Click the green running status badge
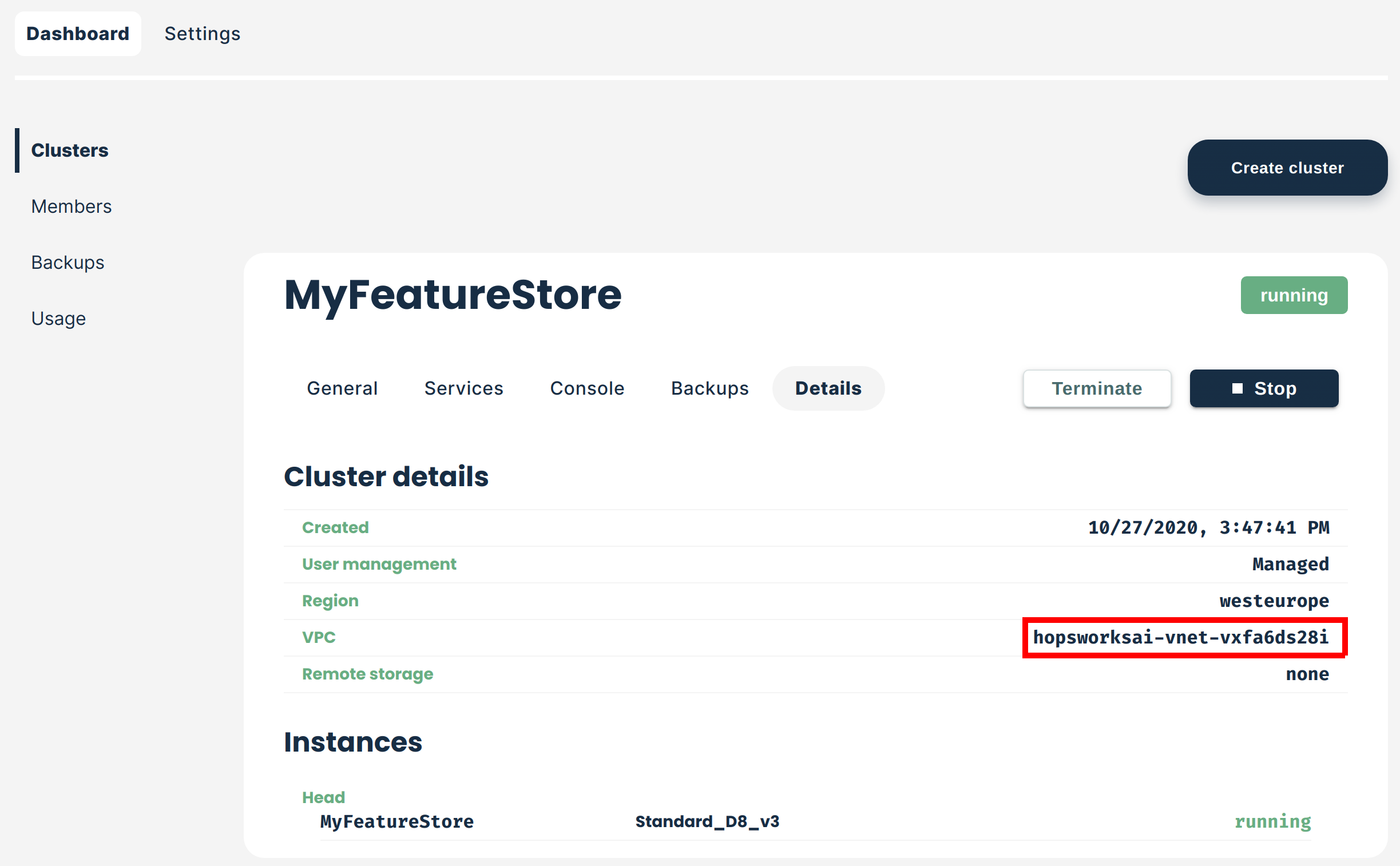This screenshot has width=1400, height=866. [x=1294, y=295]
